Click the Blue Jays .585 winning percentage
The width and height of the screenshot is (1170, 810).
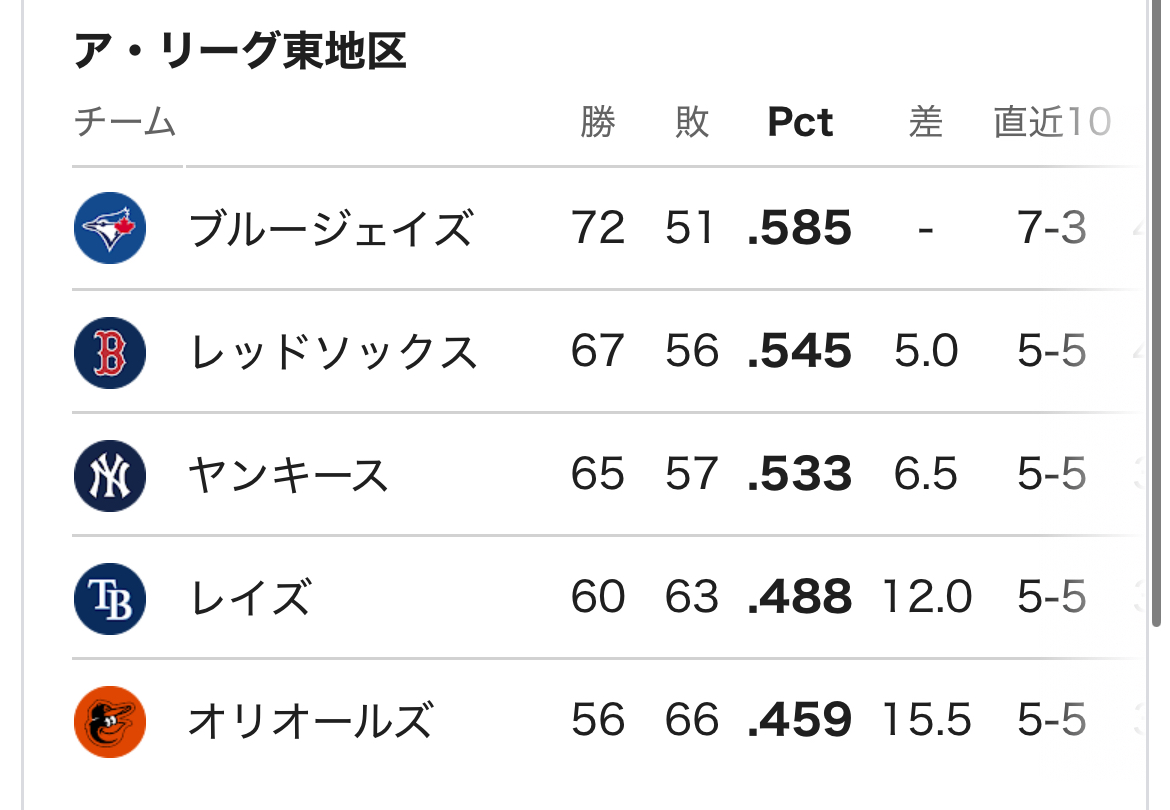[x=800, y=229]
